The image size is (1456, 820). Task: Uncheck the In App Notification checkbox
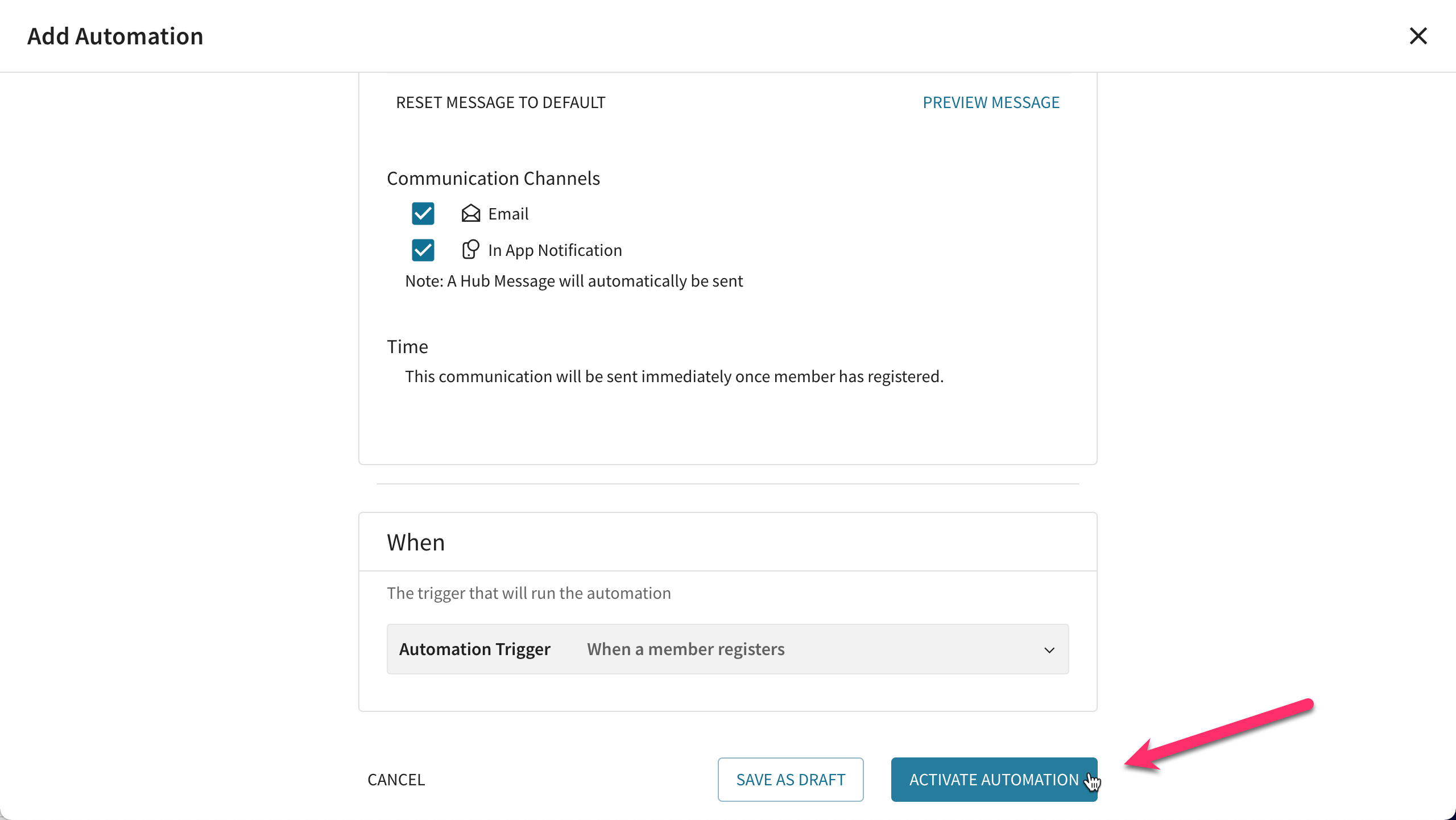click(423, 250)
